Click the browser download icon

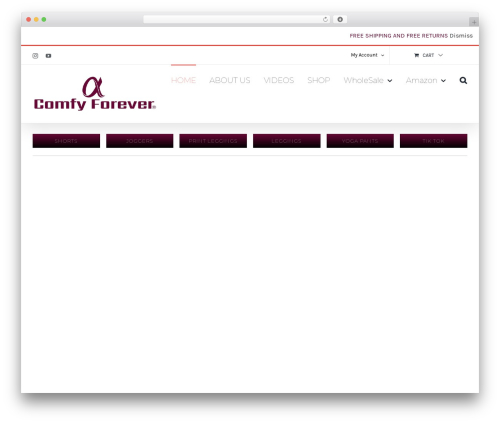point(340,20)
